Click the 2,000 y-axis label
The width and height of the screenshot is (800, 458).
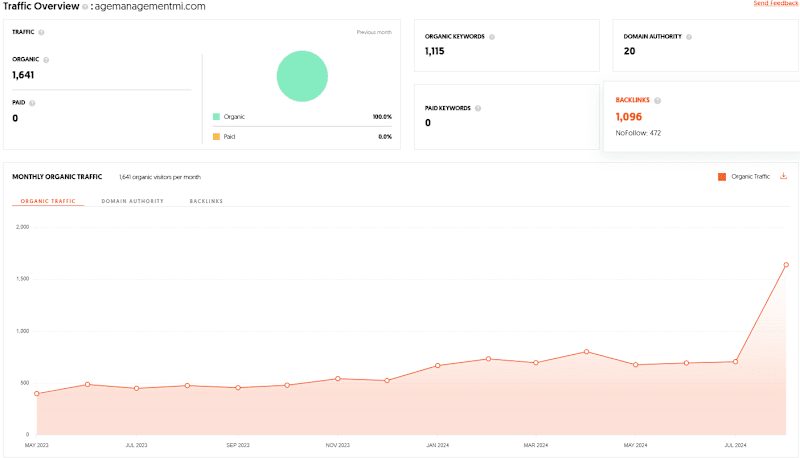(x=22, y=227)
